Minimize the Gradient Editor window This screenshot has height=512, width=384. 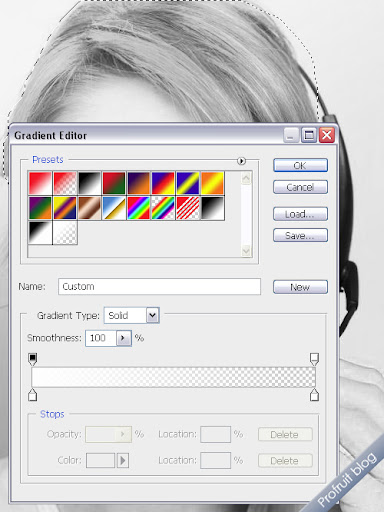pyautogui.click(x=291, y=135)
